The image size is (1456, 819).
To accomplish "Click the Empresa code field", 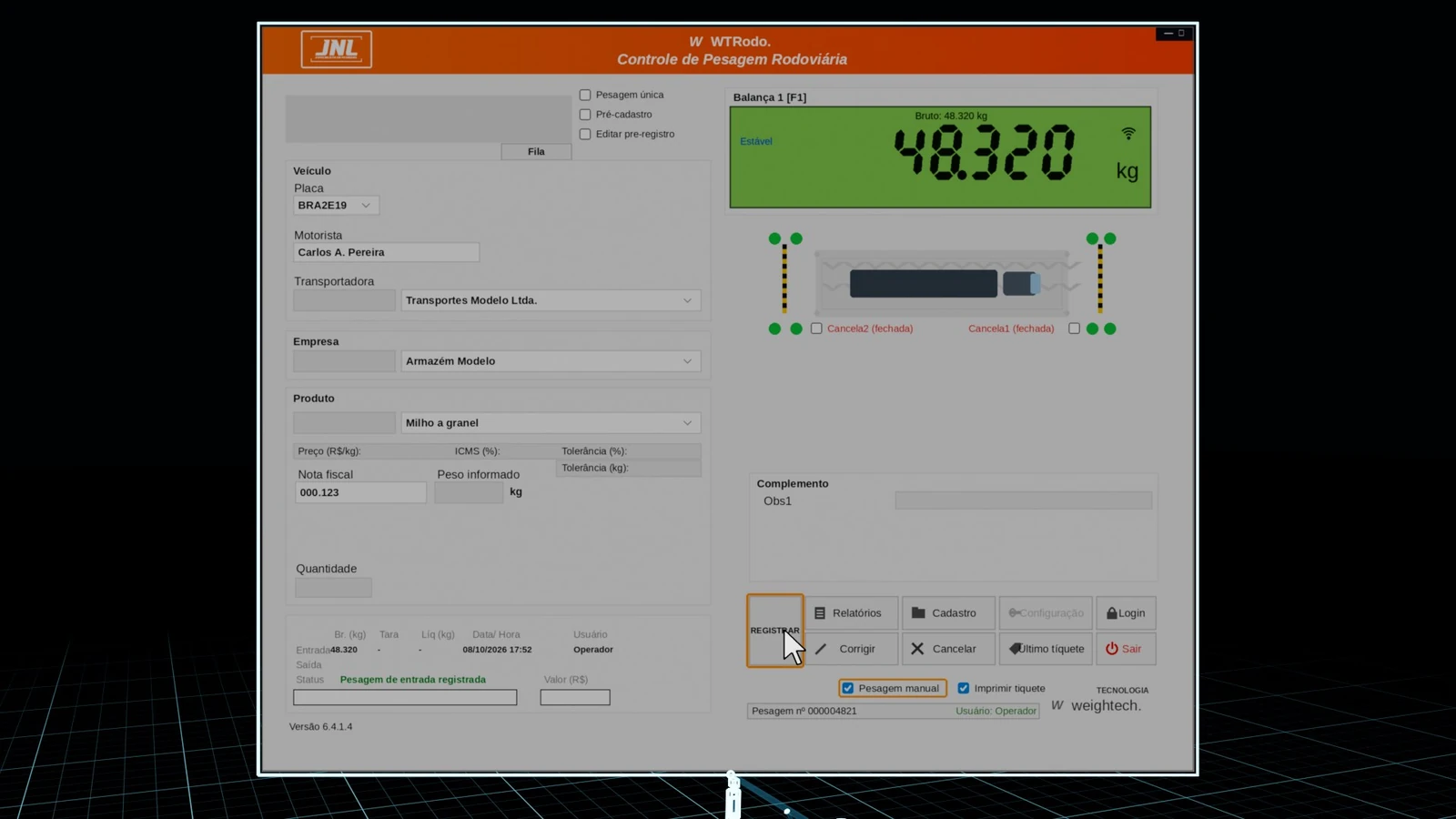I will click(x=344, y=361).
